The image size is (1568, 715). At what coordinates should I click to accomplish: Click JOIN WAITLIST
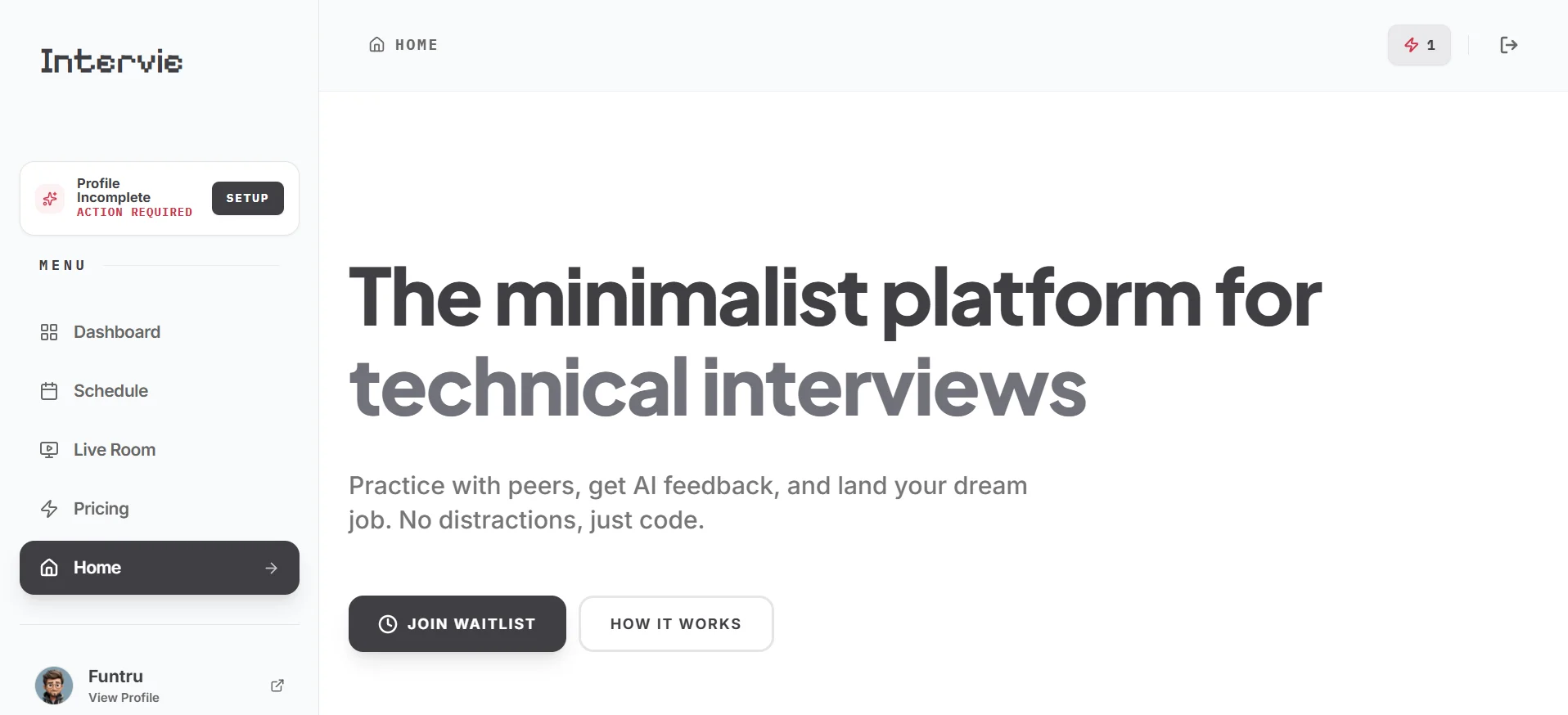tap(457, 623)
